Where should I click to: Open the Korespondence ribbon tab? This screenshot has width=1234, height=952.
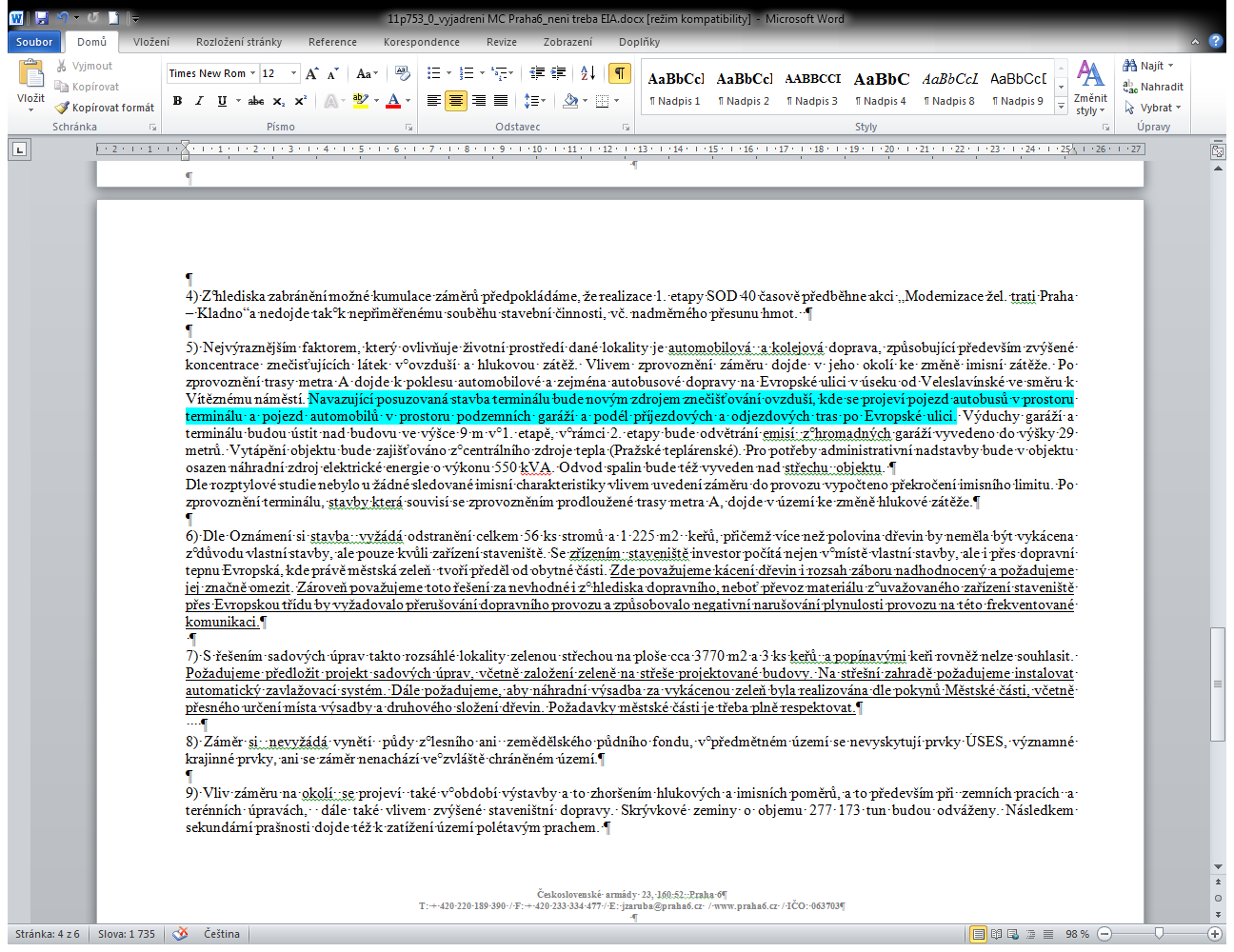[x=422, y=42]
